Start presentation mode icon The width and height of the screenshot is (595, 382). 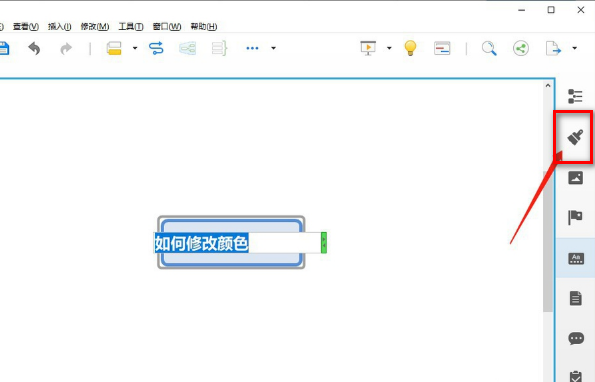coord(368,48)
